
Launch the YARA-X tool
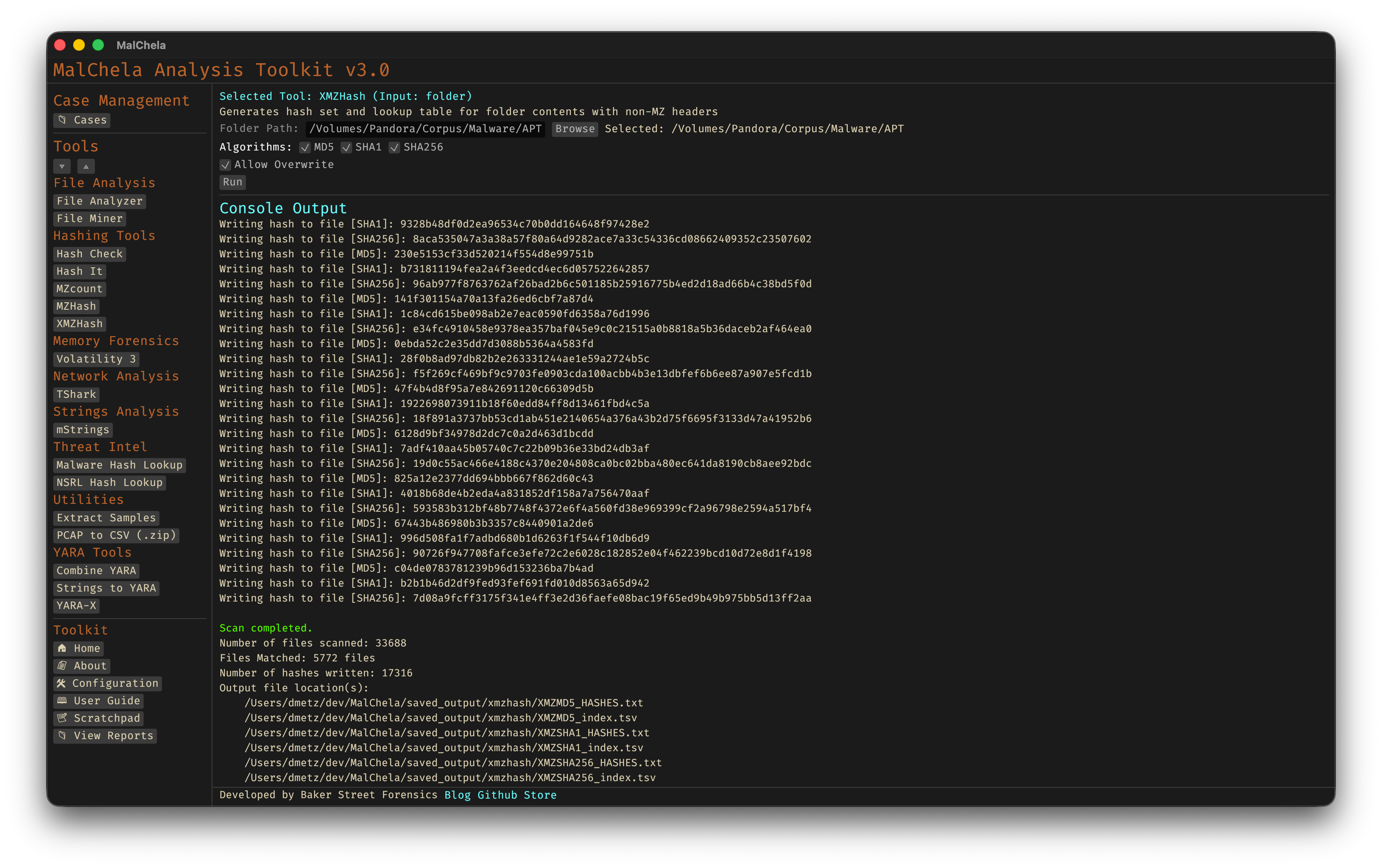(x=77, y=605)
